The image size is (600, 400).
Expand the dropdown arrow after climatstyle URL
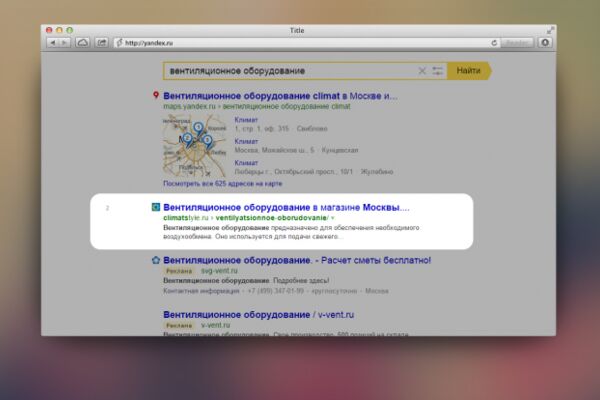tap(333, 218)
